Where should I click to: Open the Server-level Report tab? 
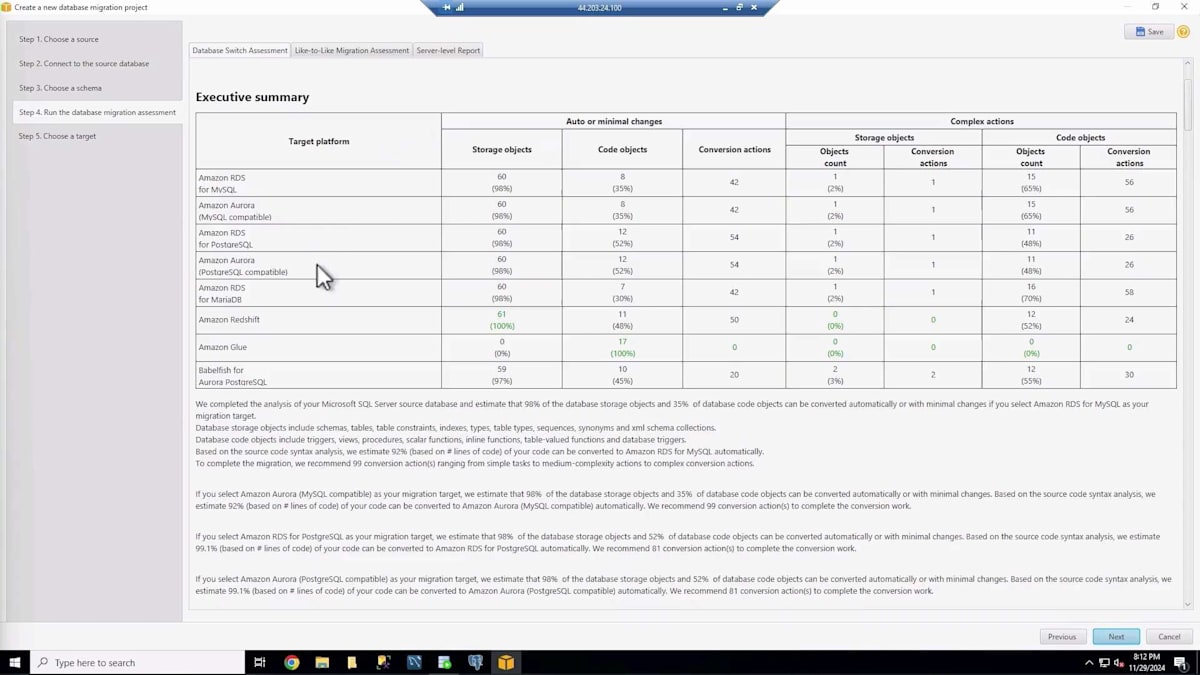448,50
